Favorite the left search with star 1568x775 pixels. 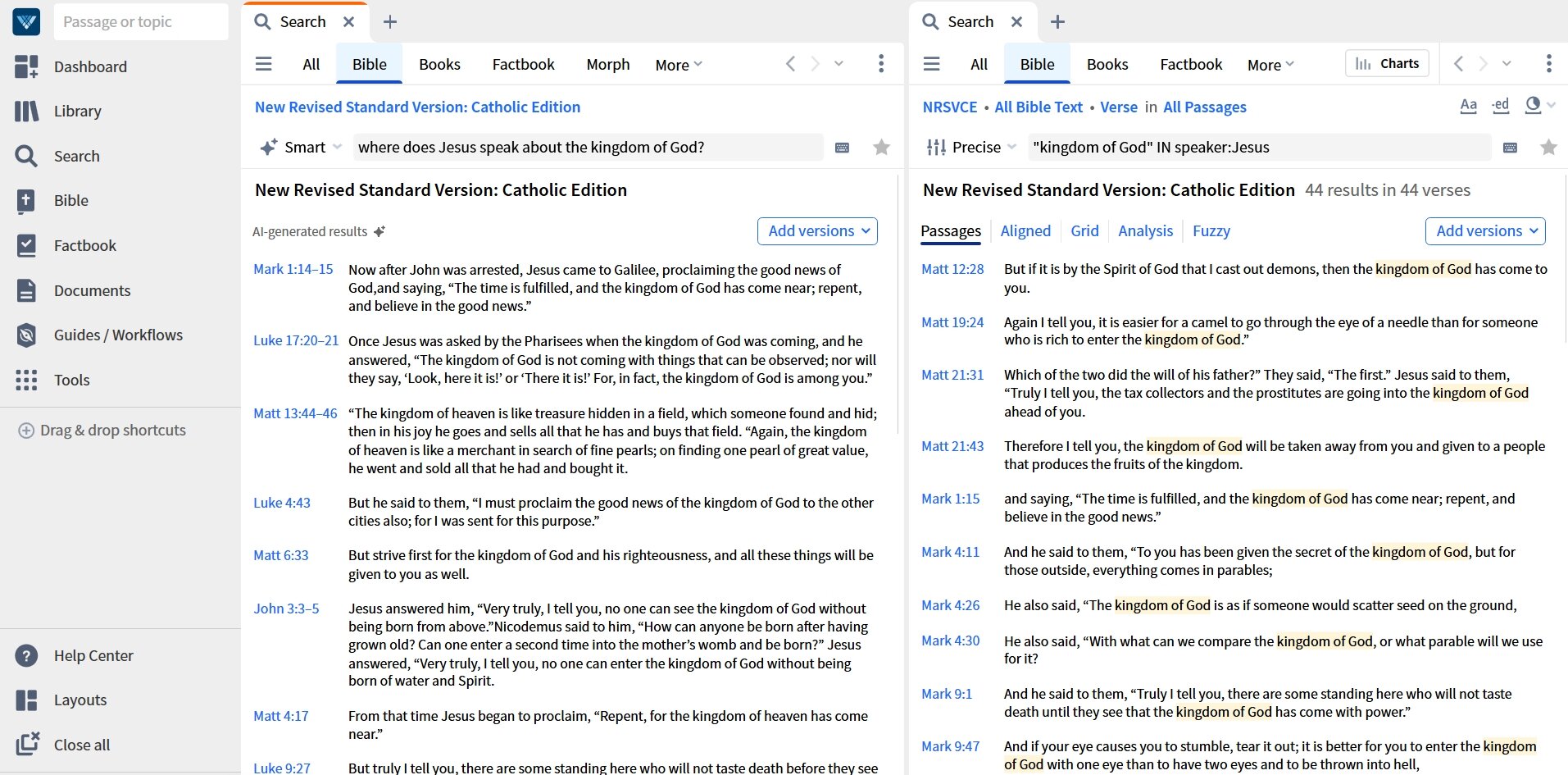pos(882,148)
